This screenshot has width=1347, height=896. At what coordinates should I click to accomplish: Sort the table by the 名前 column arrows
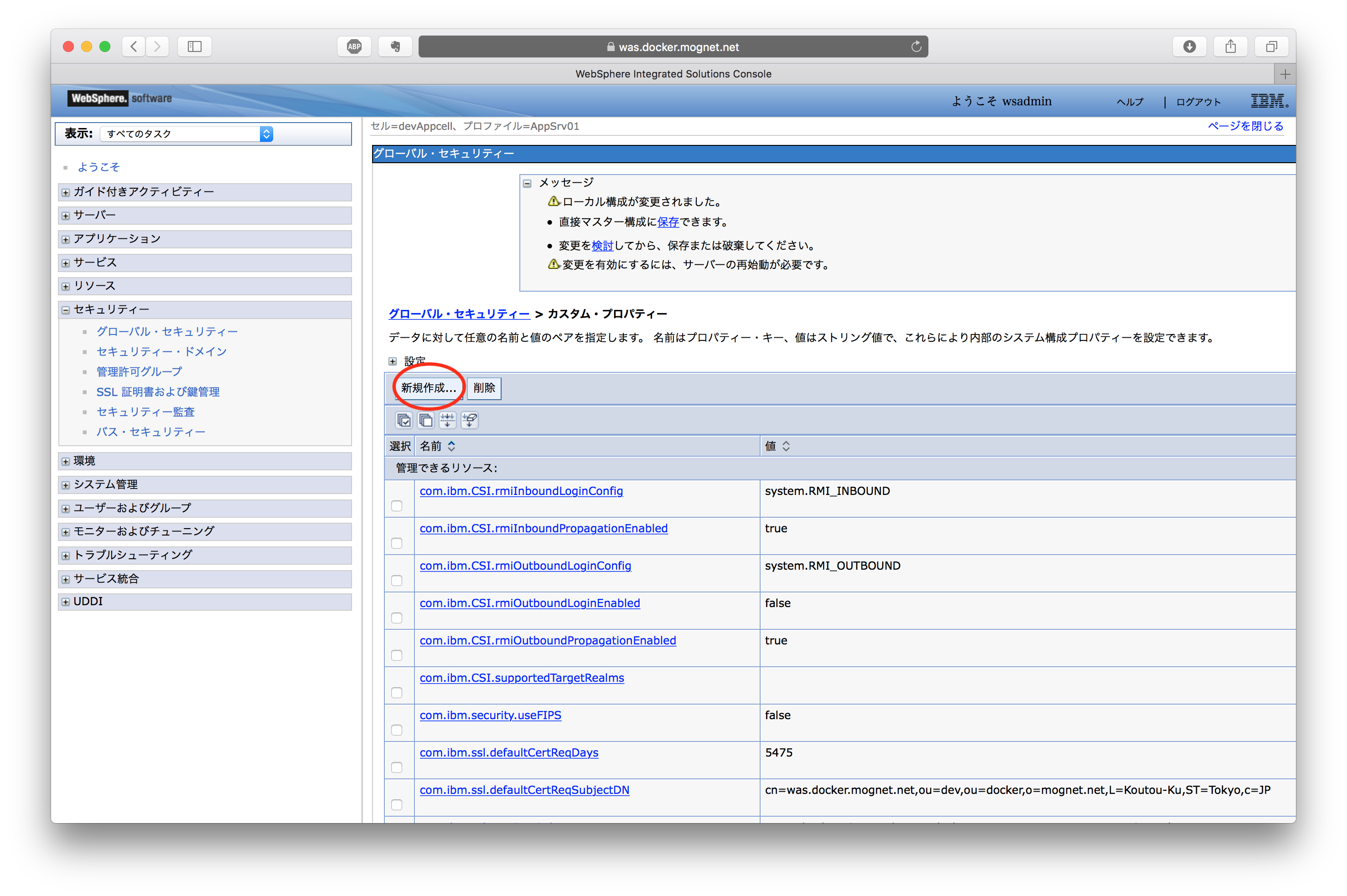[451, 446]
